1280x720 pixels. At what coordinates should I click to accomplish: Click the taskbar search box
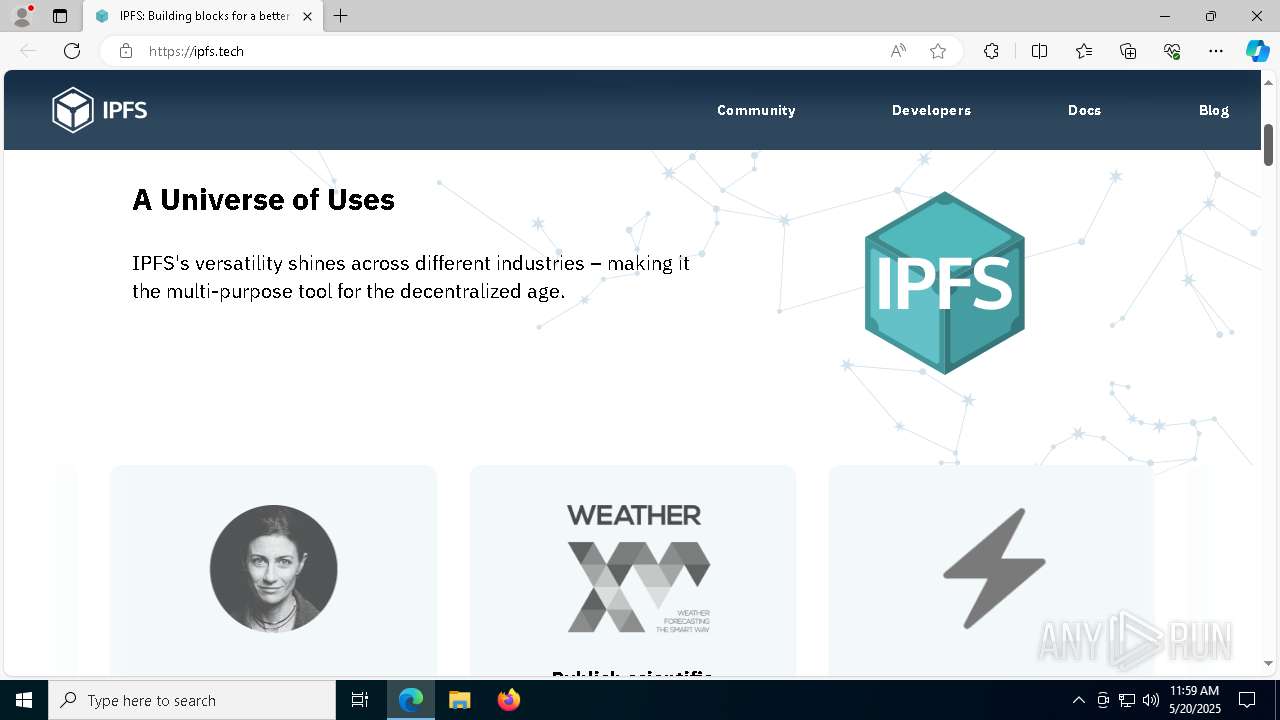[192, 700]
